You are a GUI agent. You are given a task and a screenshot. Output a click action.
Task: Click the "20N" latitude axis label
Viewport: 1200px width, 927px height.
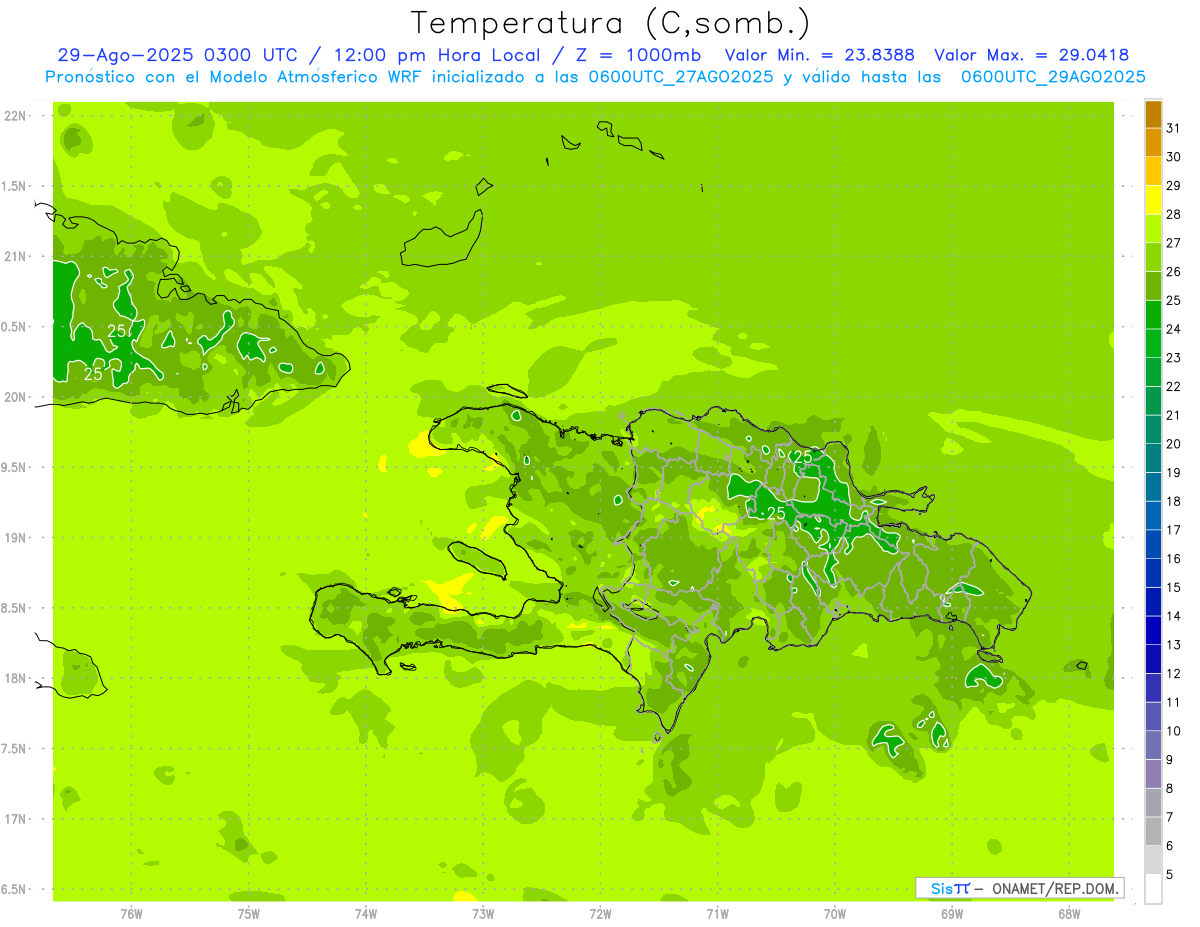pyautogui.click(x=17, y=398)
